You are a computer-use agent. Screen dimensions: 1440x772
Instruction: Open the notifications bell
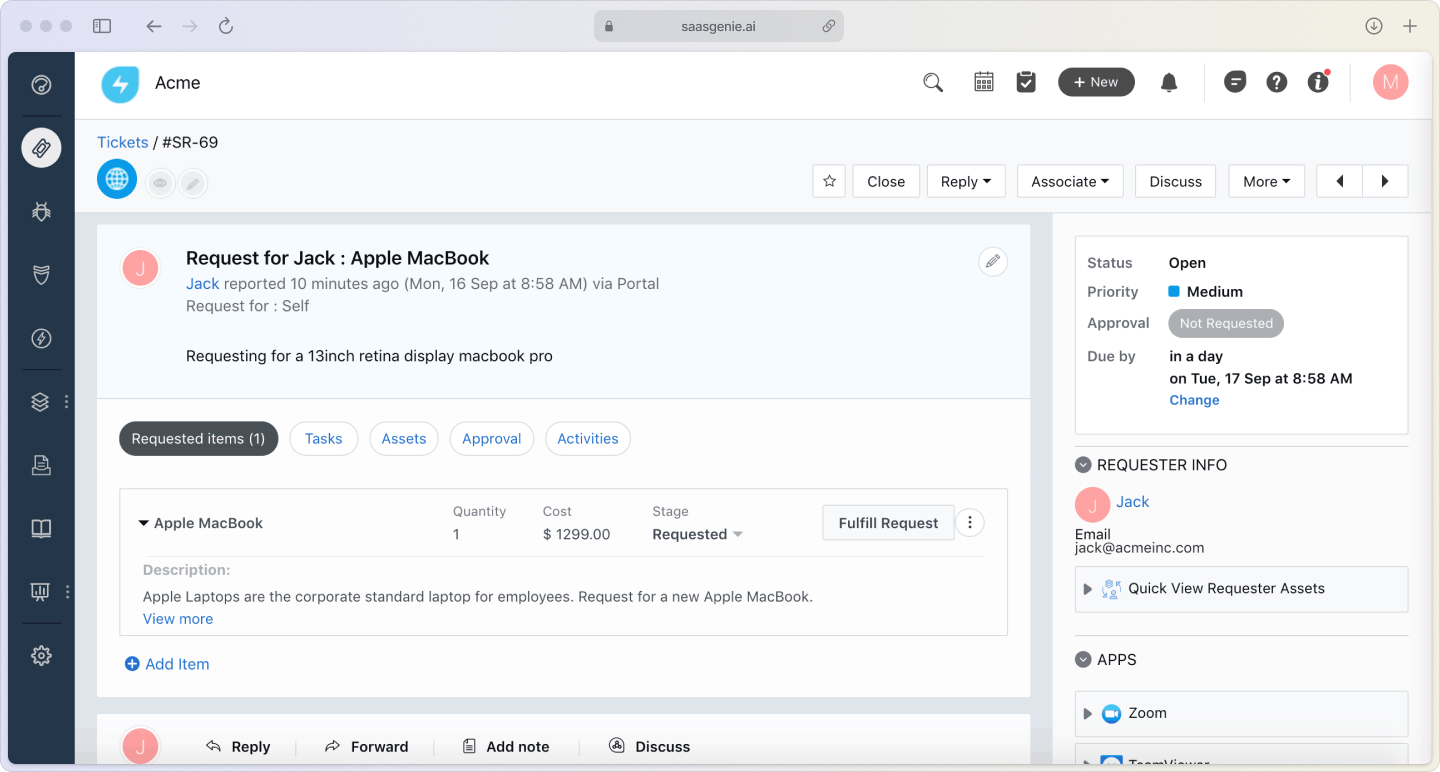[1169, 83]
